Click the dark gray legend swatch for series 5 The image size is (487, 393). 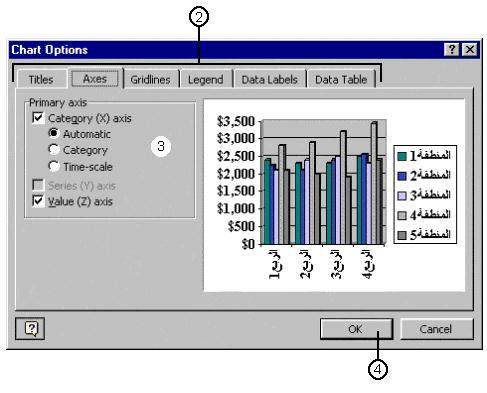pos(402,235)
